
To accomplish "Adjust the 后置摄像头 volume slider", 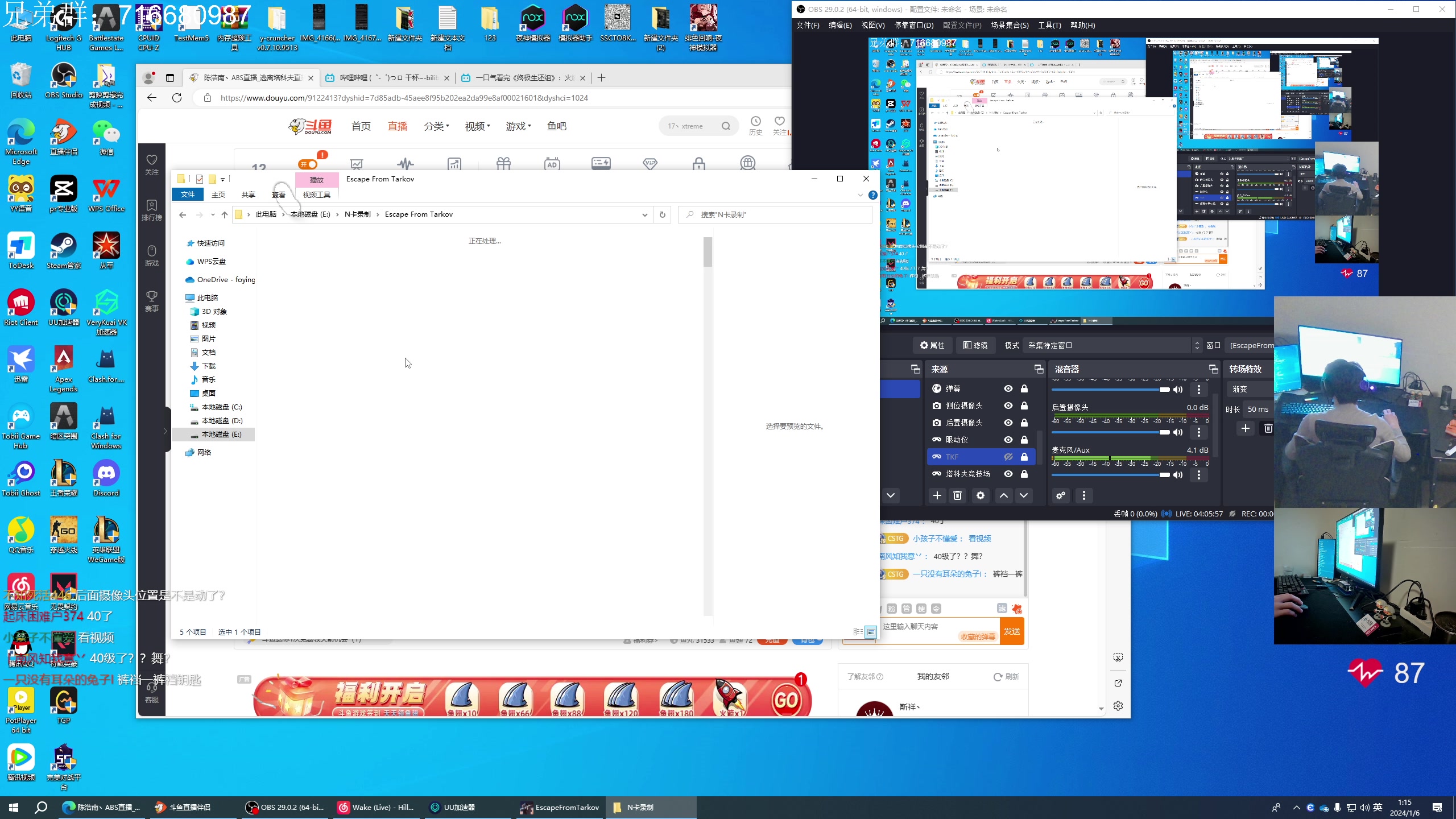I will coord(1111,432).
